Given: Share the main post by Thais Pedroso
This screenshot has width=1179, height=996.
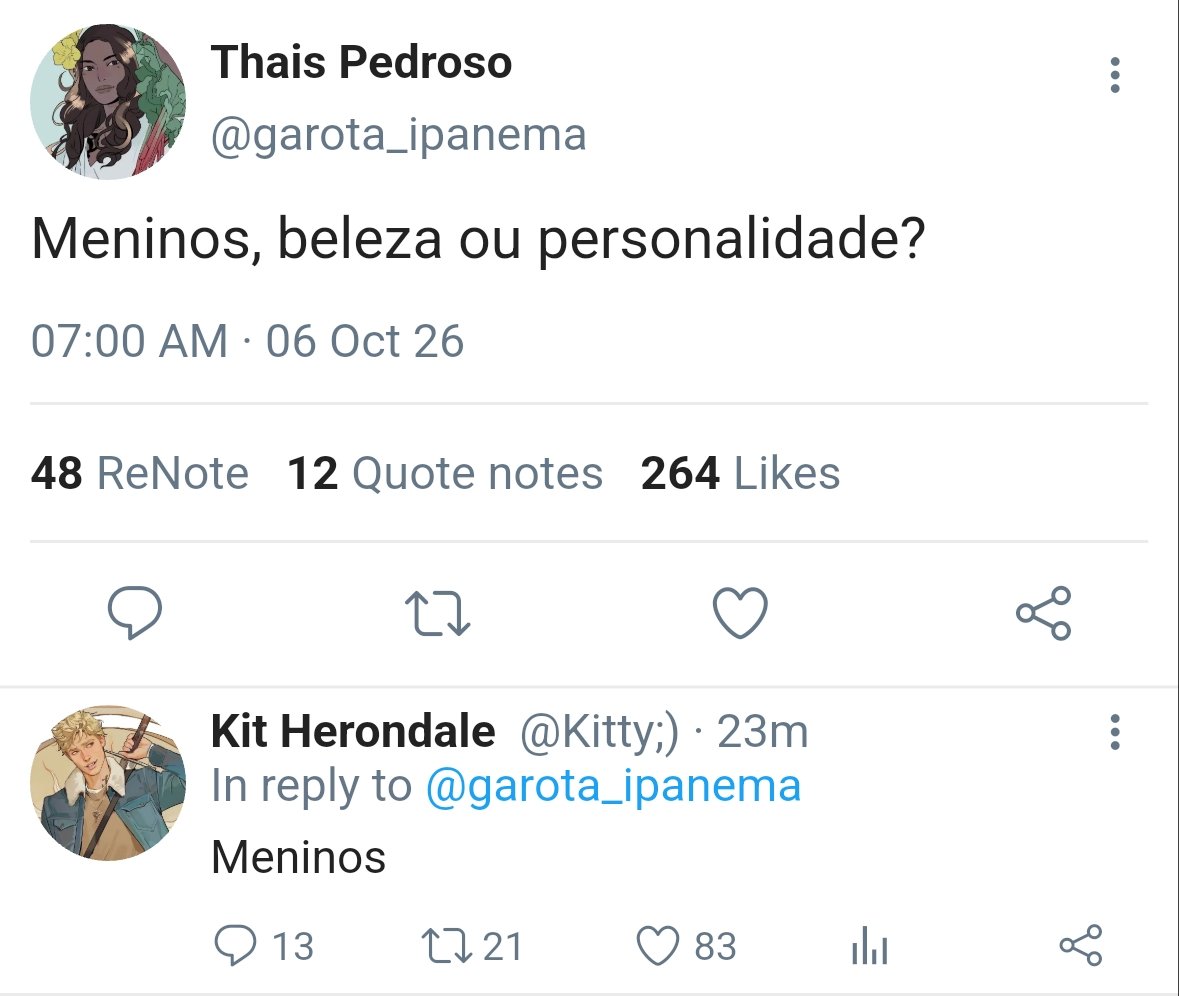Looking at the screenshot, I should point(1044,613).
